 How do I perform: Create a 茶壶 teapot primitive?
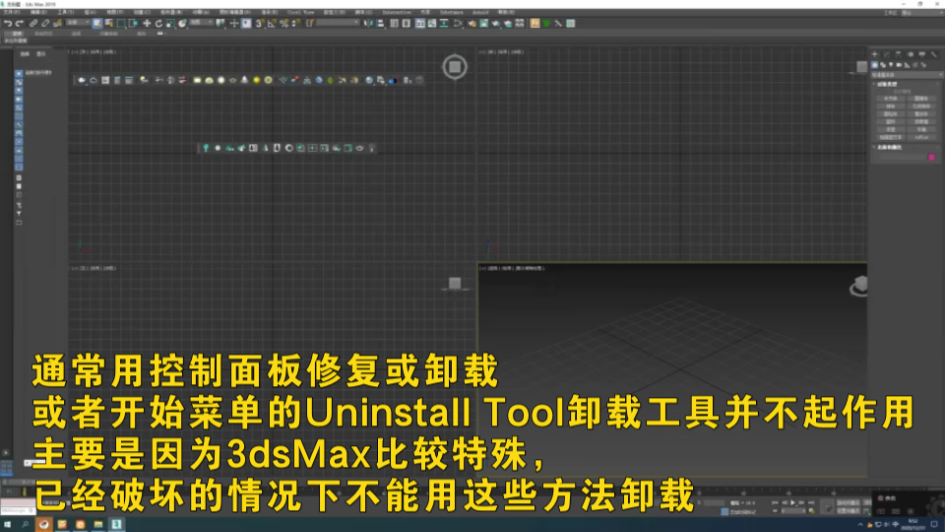pyautogui.click(x=891, y=130)
